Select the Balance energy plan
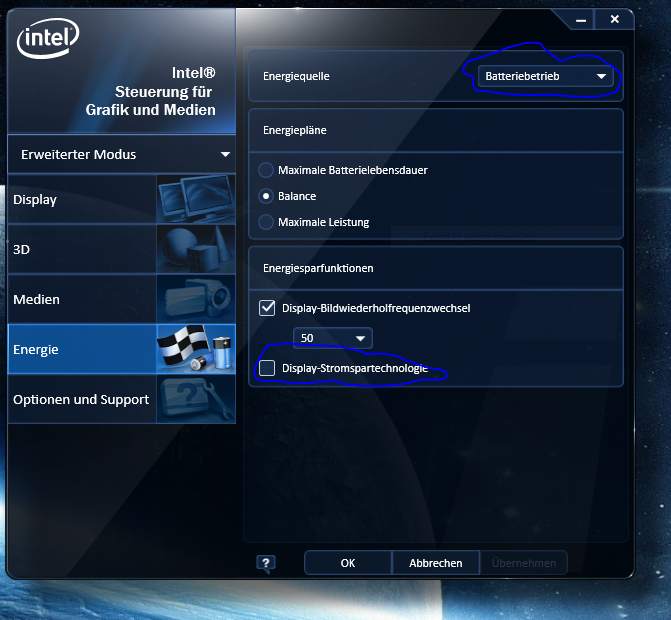 click(x=266, y=196)
